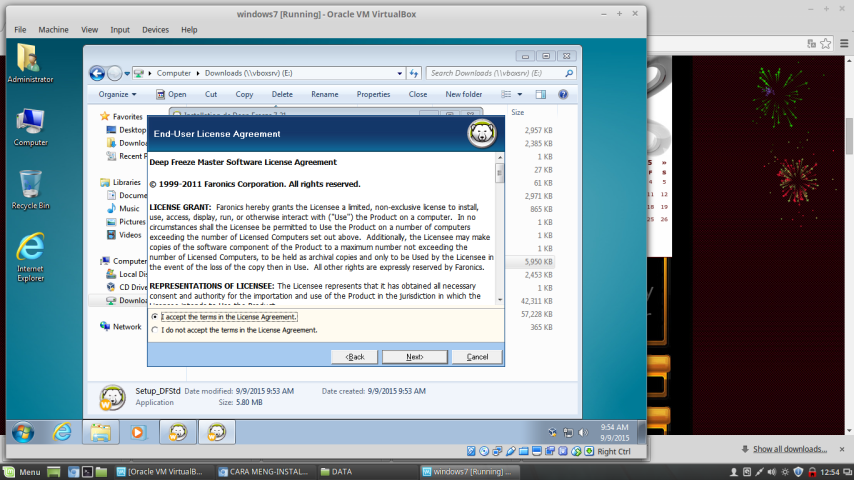Click the Explorer back navigation arrow
The width and height of the screenshot is (854, 480).
(x=97, y=73)
